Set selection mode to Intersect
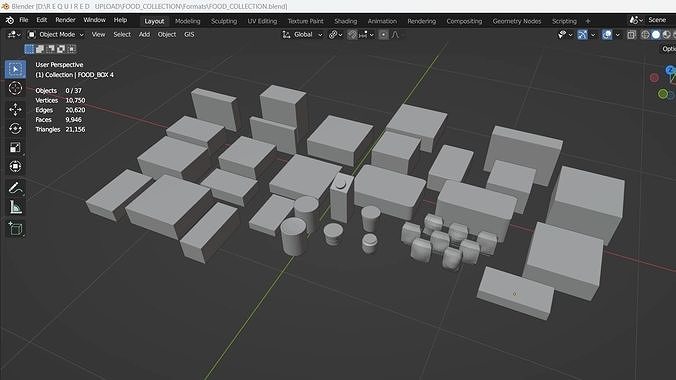676x380 pixels. (x=72, y=49)
